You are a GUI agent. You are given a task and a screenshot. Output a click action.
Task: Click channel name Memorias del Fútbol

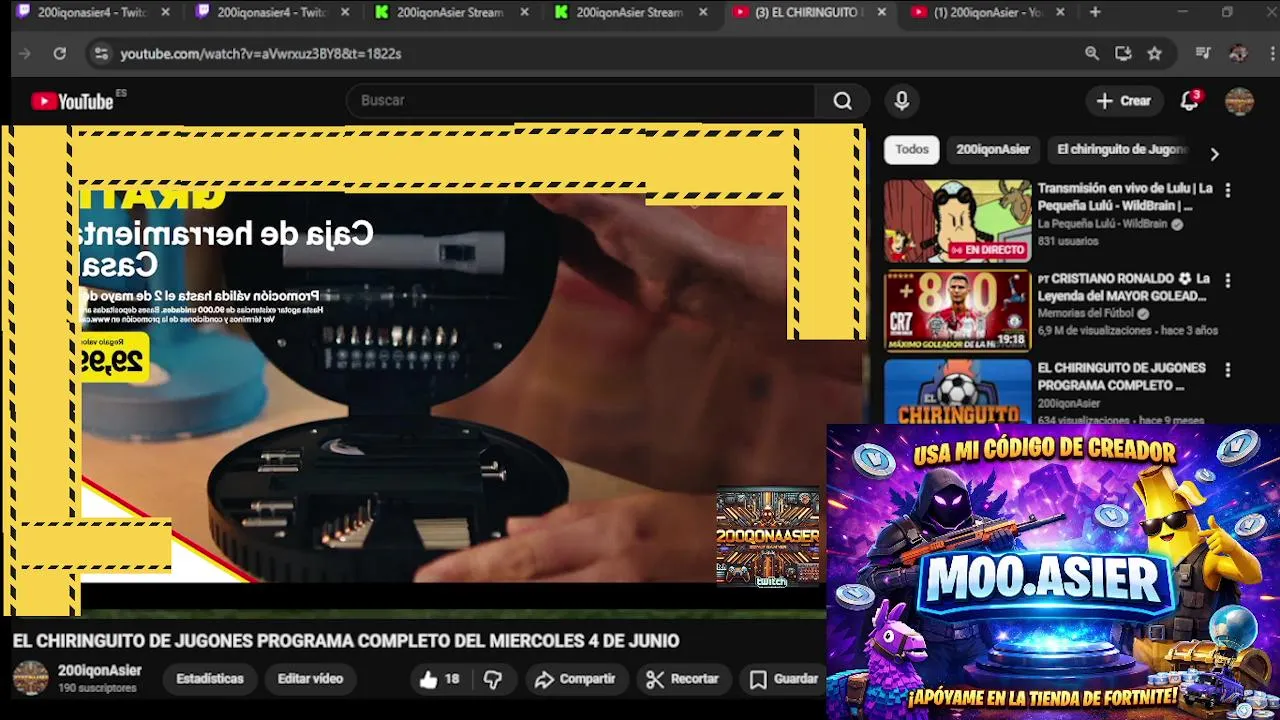[x=1087, y=314]
